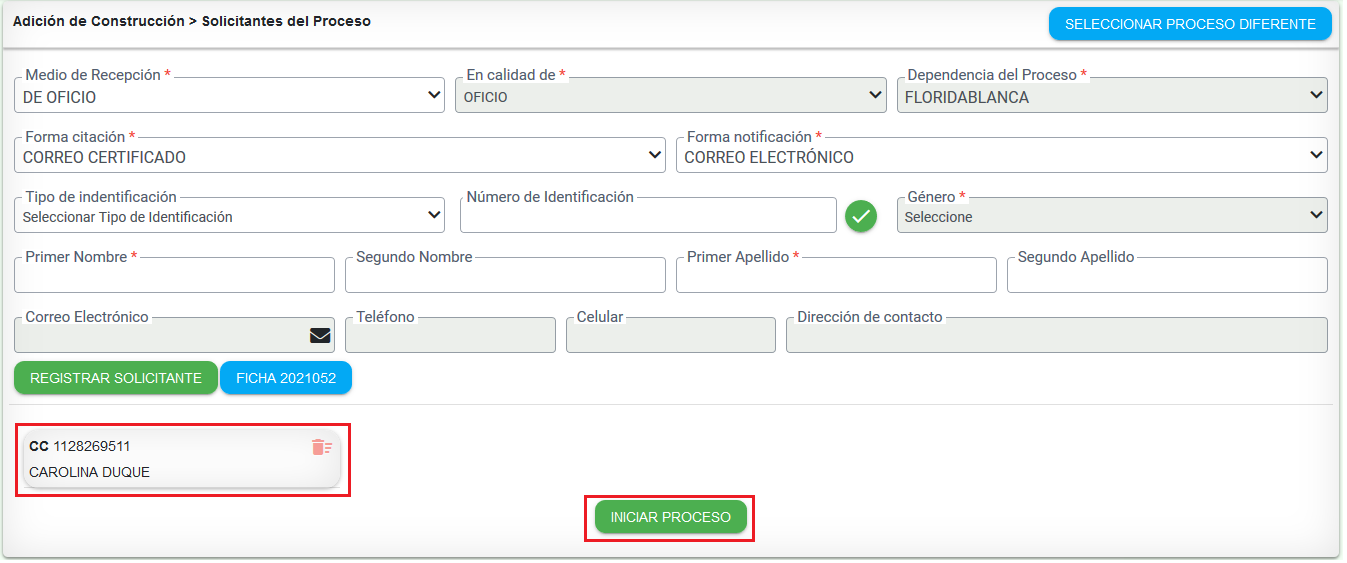Choose a Forma citación option
The width and height of the screenshot is (1347, 563).
point(340,155)
